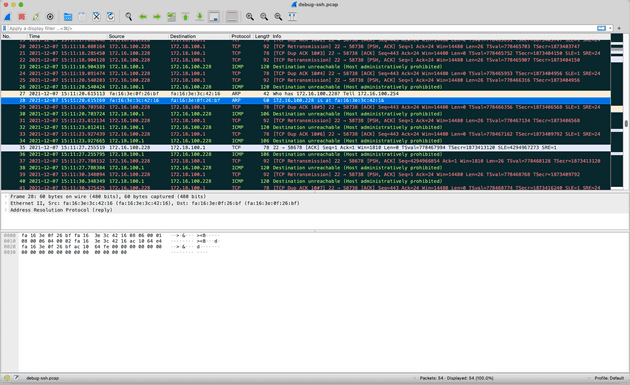Find a packet with magnifier icon
This screenshot has height=385, width=630.
click(x=129, y=17)
